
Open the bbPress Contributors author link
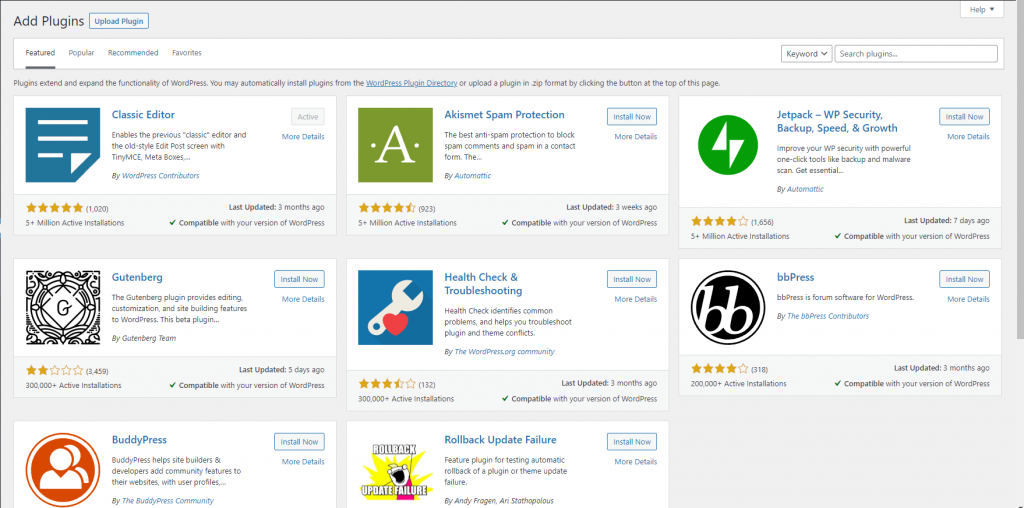[828, 316]
